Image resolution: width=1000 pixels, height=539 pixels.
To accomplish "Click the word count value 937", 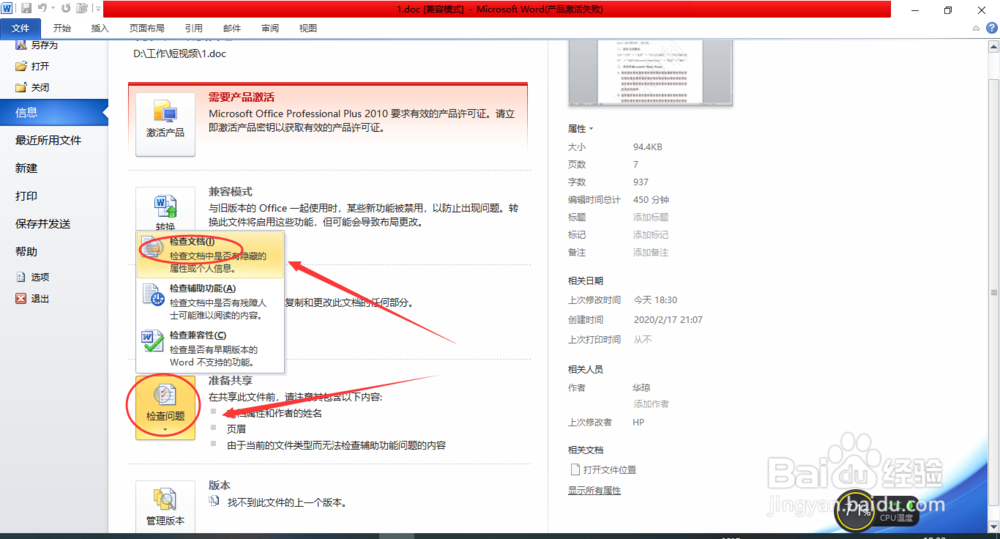I will (640, 182).
